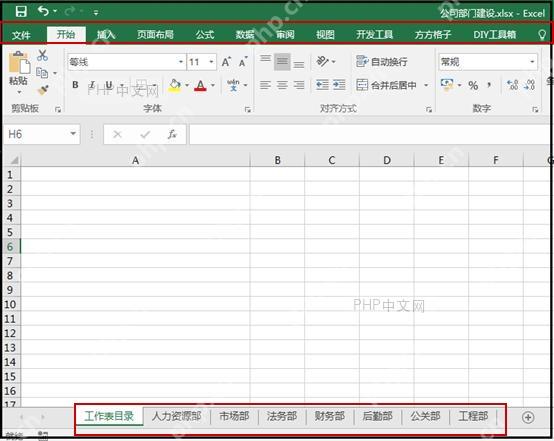Viewport: 554px width, 441px height.
Task: Switch to the 视图 tab
Action: point(325,34)
